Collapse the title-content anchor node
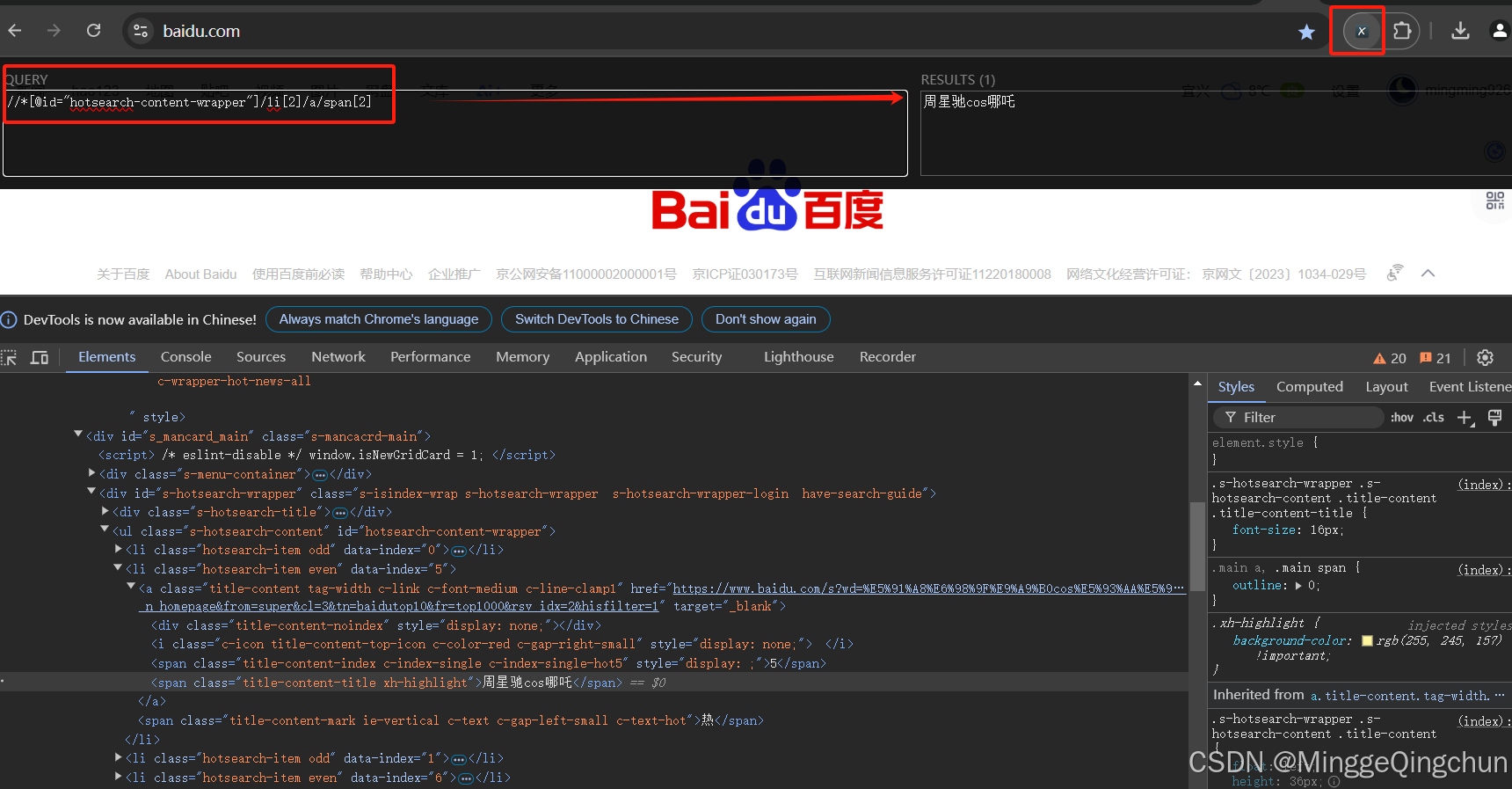1512x789 pixels. (131, 587)
